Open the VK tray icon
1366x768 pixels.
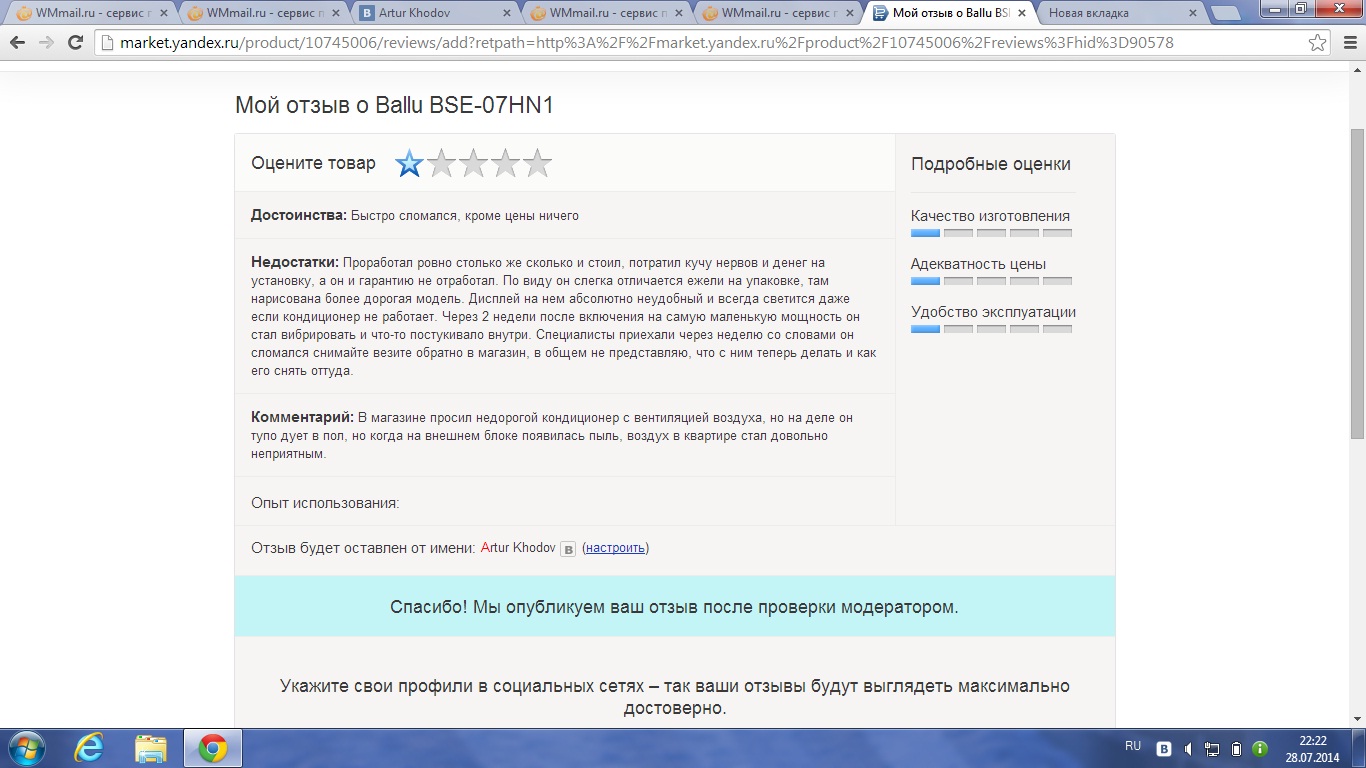[x=1164, y=748]
